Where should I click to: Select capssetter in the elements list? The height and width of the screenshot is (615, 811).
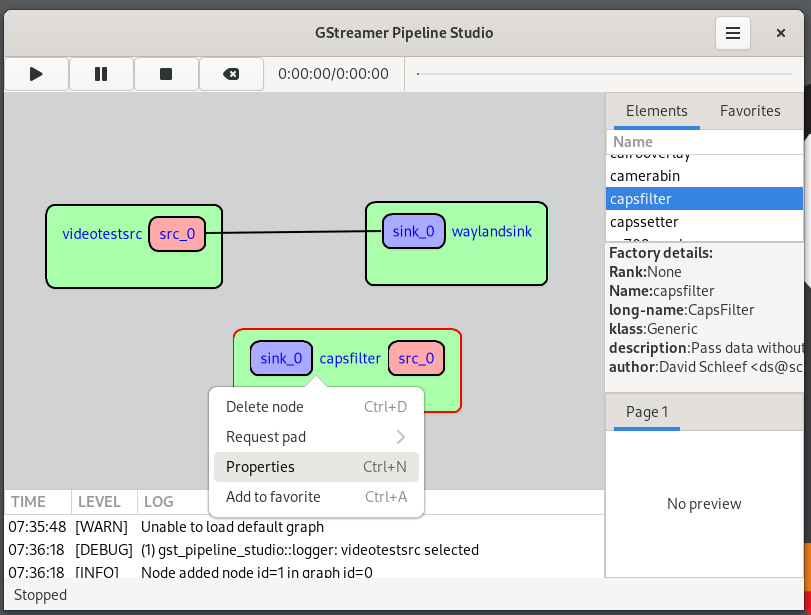[x=704, y=222]
